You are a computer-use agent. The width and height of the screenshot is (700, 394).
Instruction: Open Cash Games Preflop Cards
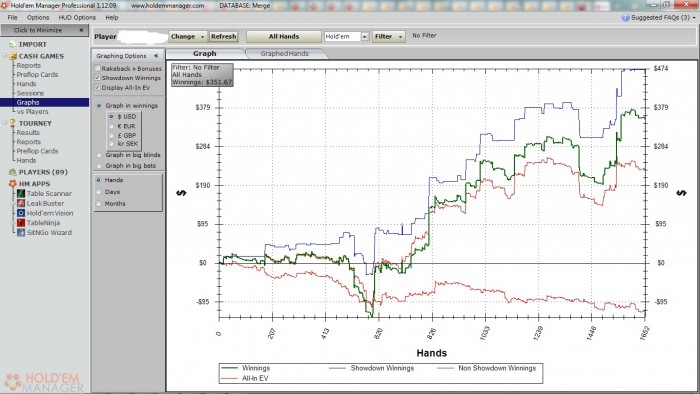pos(38,75)
